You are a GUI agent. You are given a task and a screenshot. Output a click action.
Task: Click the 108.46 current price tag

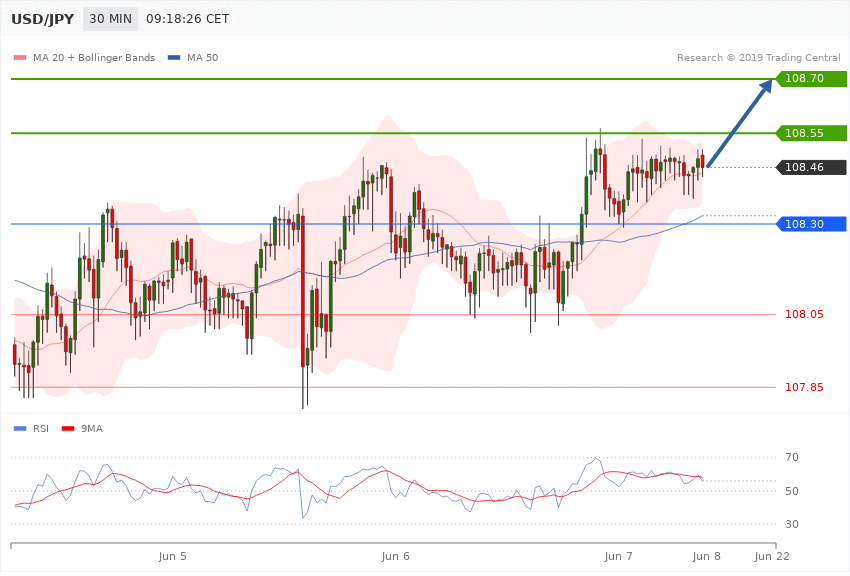click(x=809, y=167)
